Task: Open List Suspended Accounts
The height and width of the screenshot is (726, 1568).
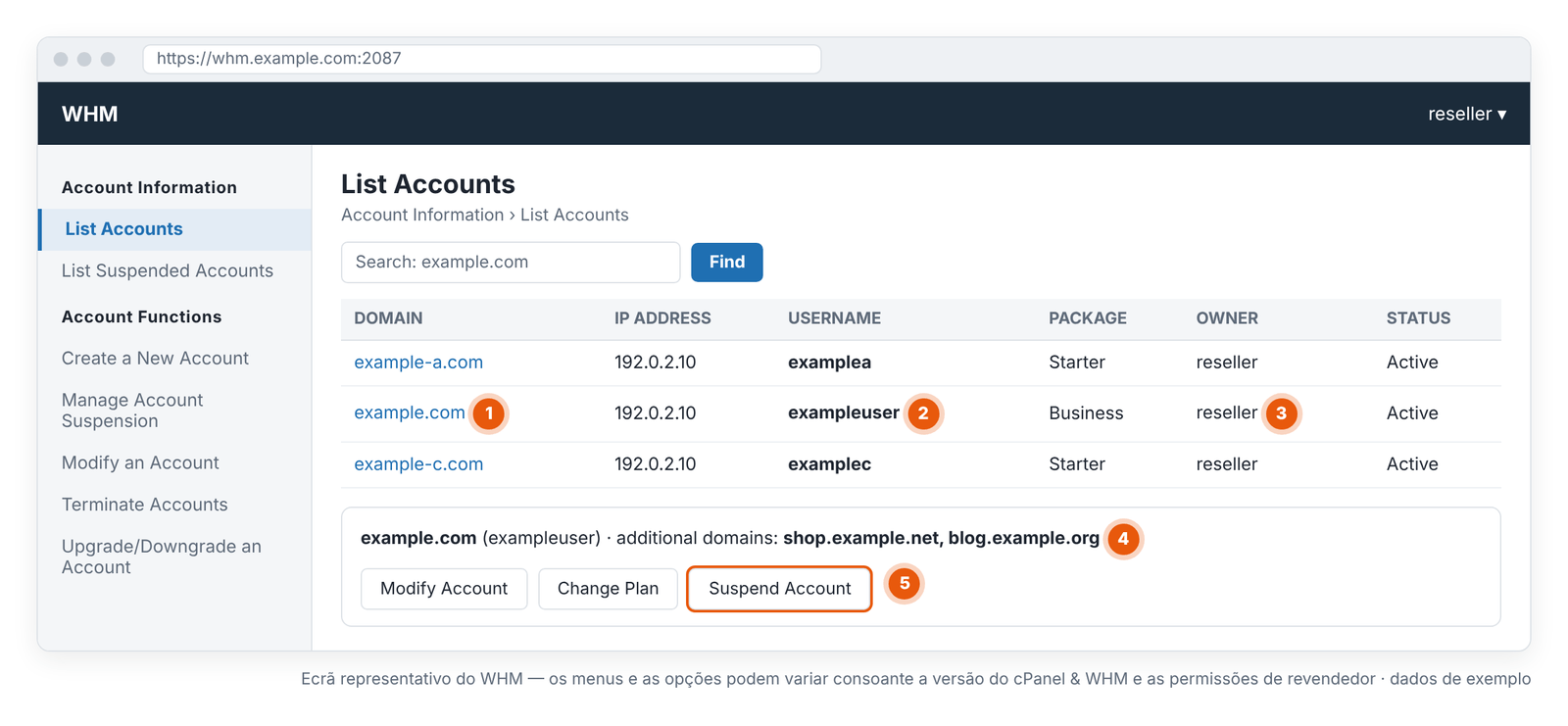Action: [x=168, y=271]
